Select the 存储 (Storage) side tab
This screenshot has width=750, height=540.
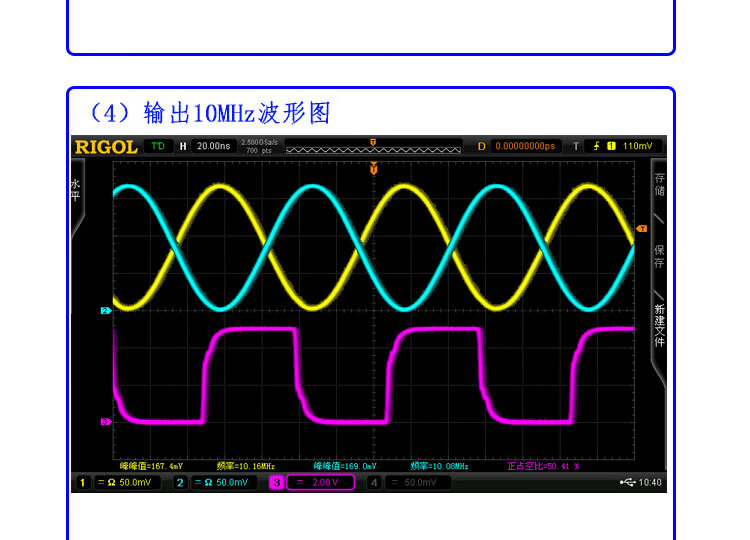tap(659, 184)
